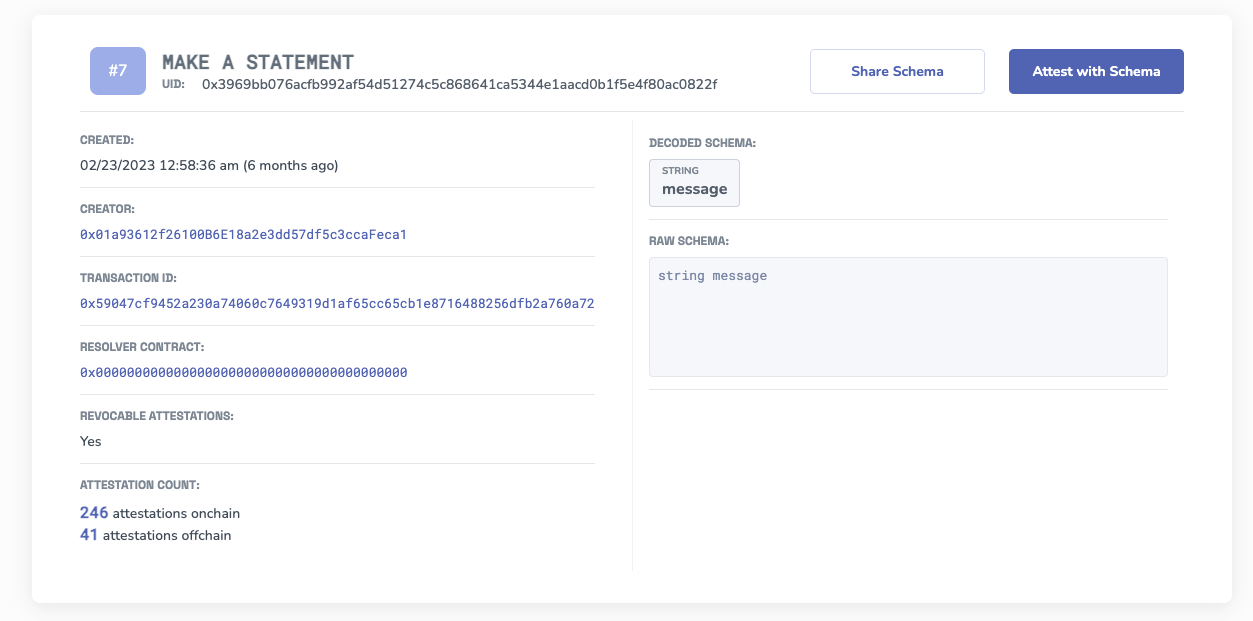The width and height of the screenshot is (1253, 621).
Task: Click the STRING type label above message
Action: (679, 170)
